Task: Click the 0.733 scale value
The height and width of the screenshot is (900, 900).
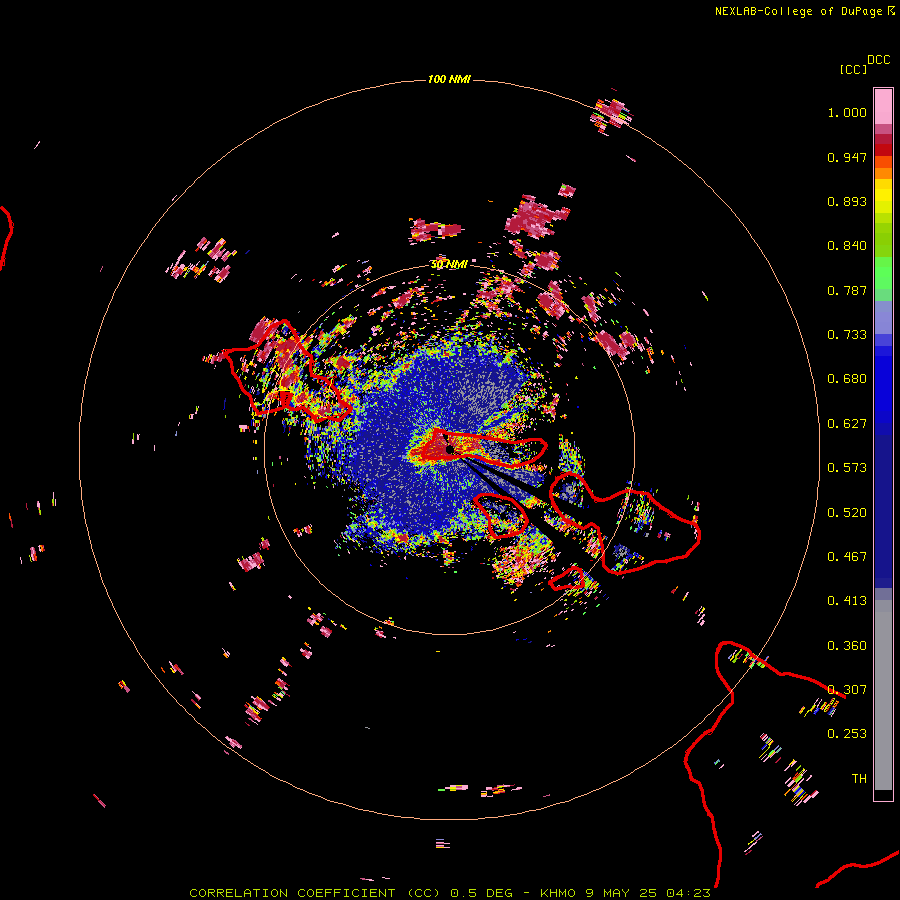Action: tap(847, 335)
